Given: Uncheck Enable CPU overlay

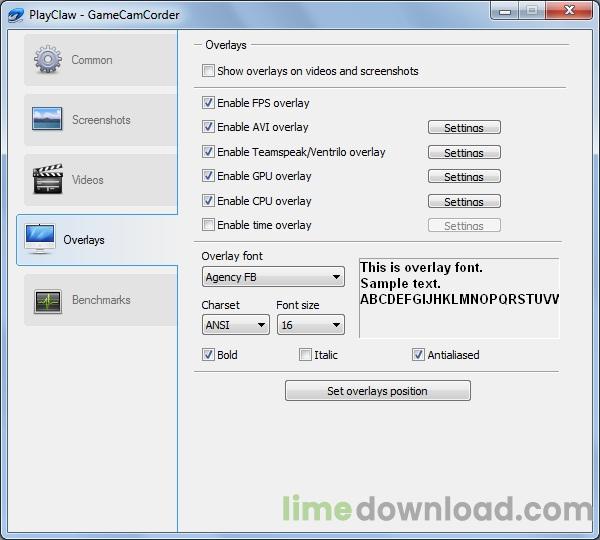Looking at the screenshot, I should 208,201.
